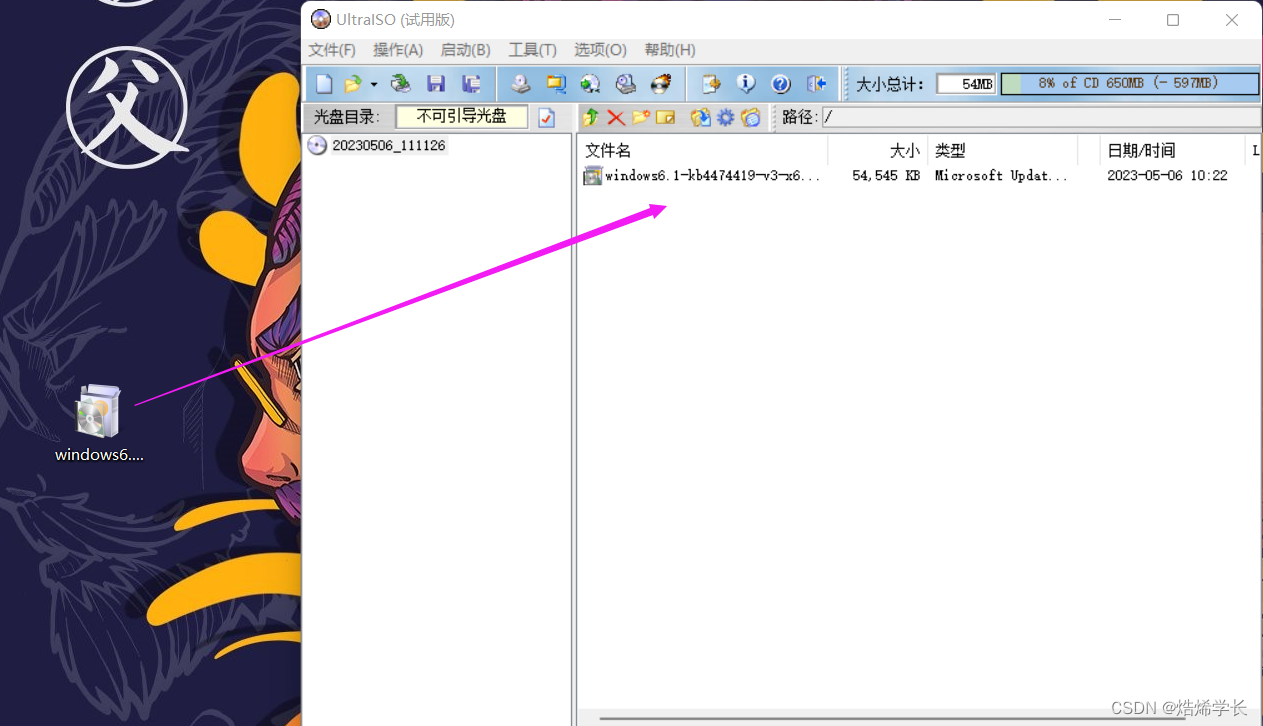Click the Up one level green arrow
This screenshot has height=726, width=1263.
coord(590,117)
